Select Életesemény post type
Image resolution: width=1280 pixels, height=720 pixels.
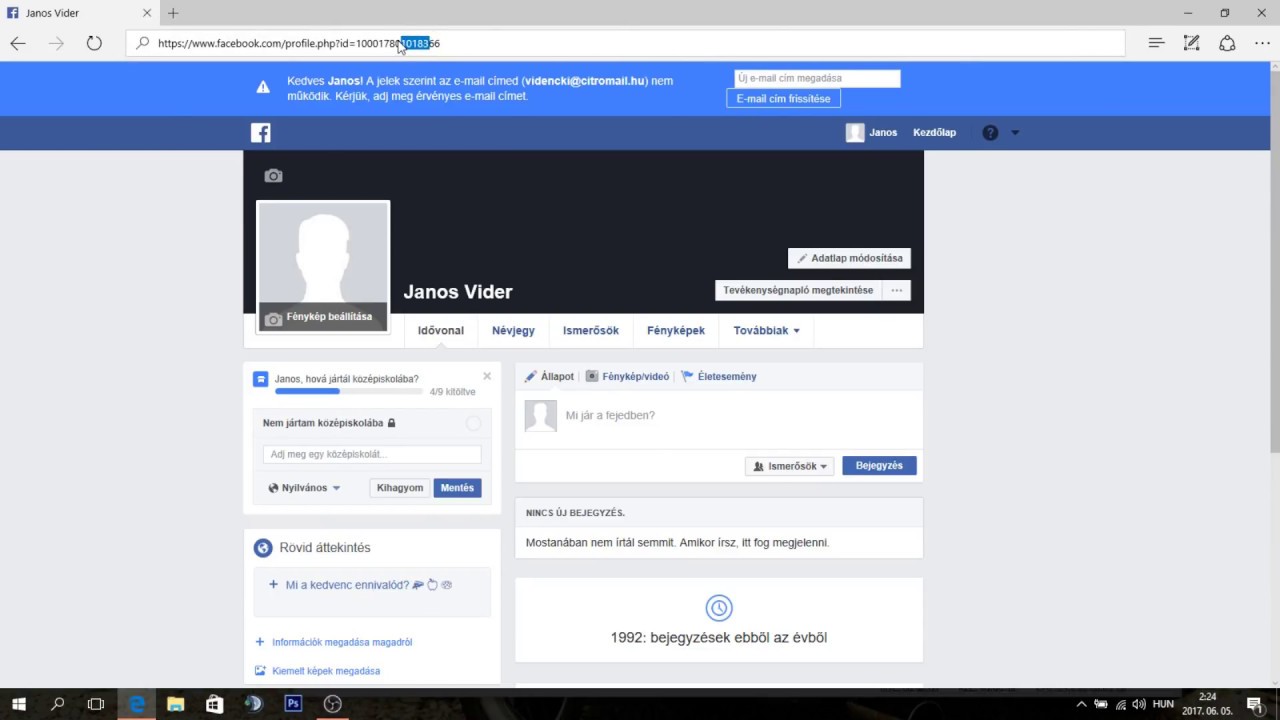719,376
